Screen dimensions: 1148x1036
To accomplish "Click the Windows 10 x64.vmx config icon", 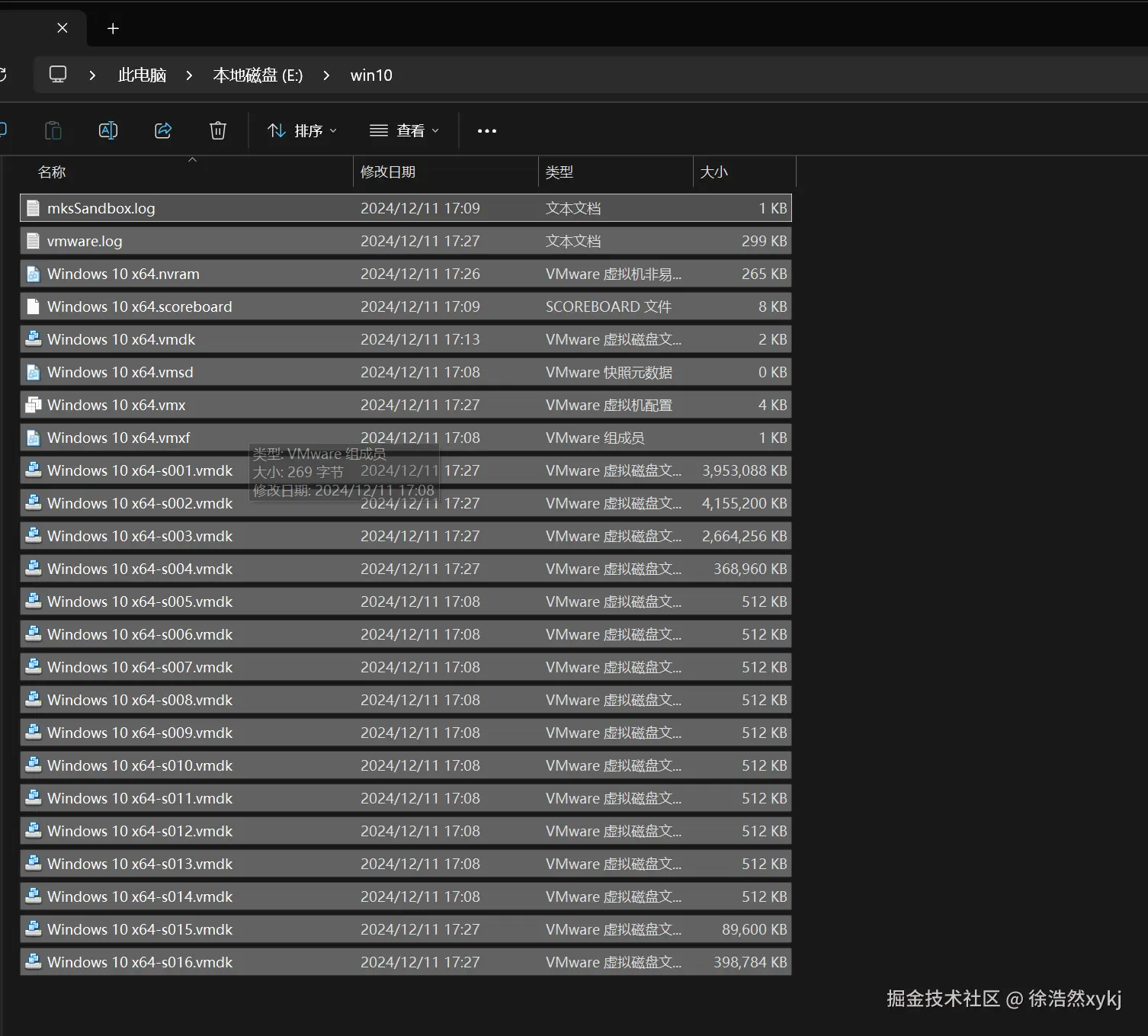I will 33,405.
